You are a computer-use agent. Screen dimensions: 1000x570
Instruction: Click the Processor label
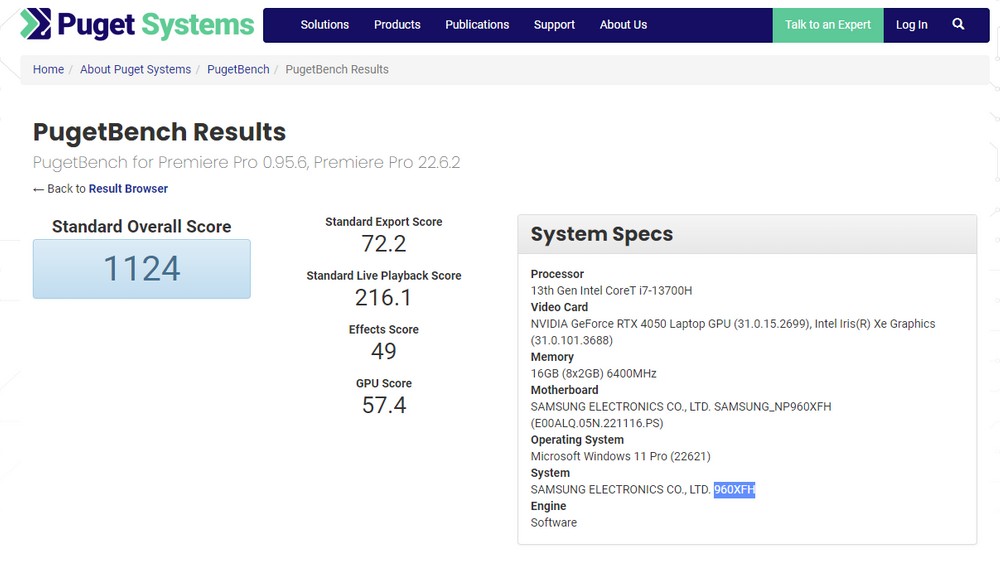[557, 274]
